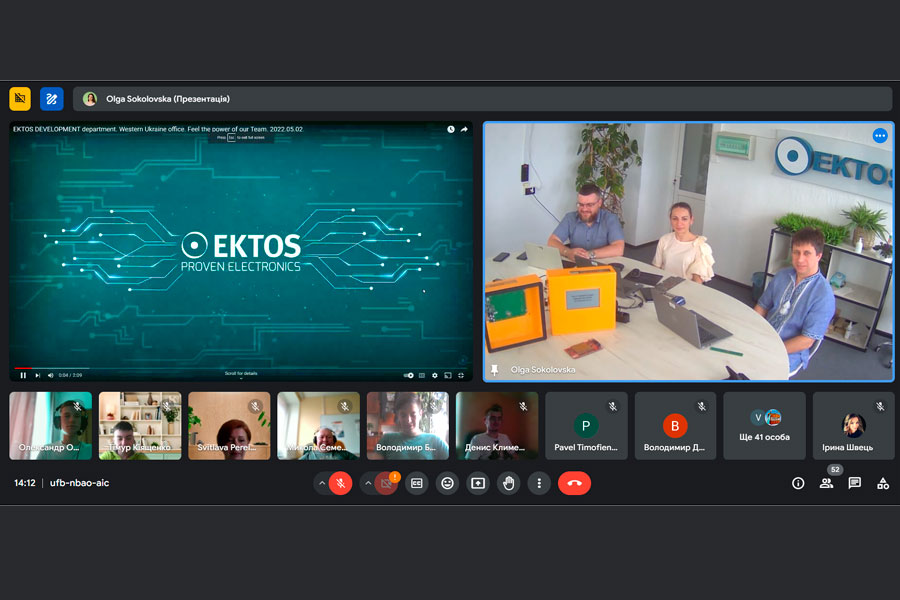Click the red Leave call button
This screenshot has width=900, height=600.
click(574, 483)
